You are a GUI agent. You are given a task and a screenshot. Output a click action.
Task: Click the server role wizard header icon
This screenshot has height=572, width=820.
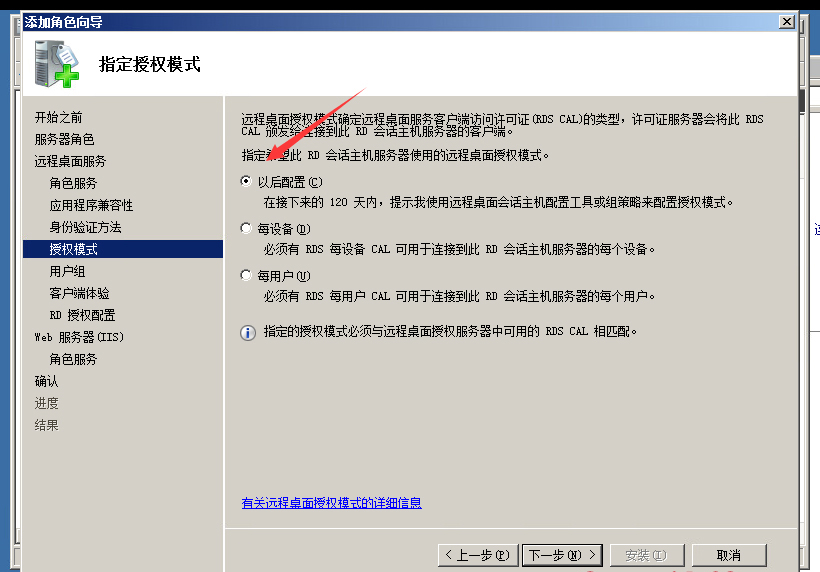point(56,64)
